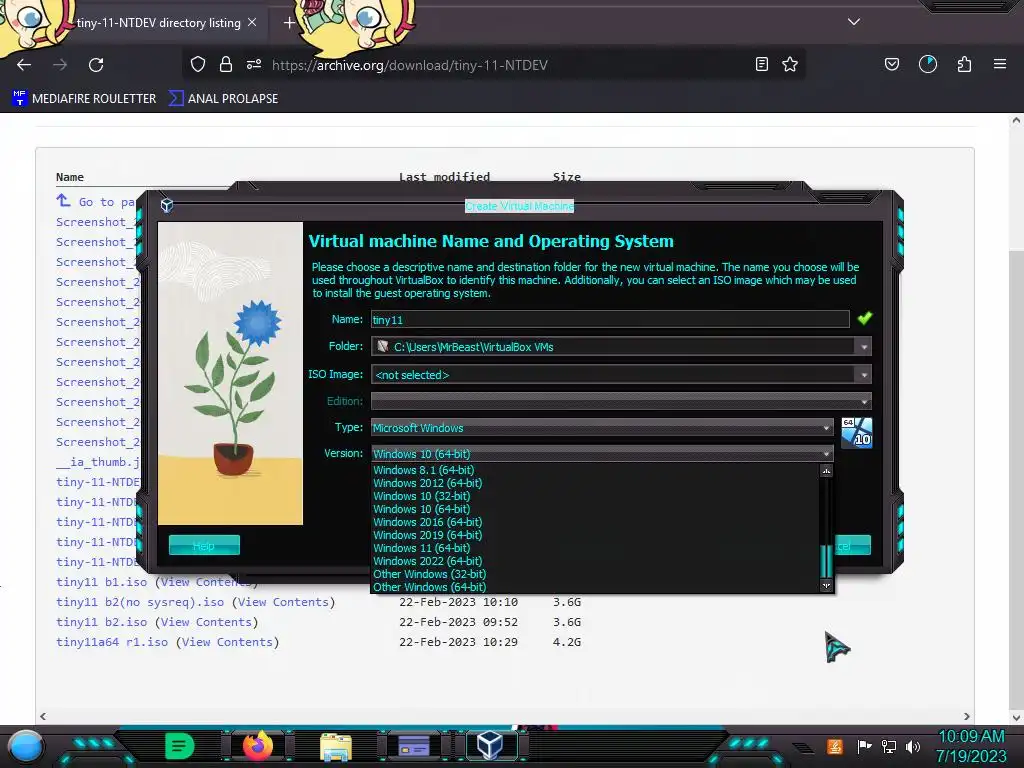This screenshot has height=768, width=1024.
Task: Open the MEDIAFIRE ROULETTER bookmark
Action: point(85,99)
